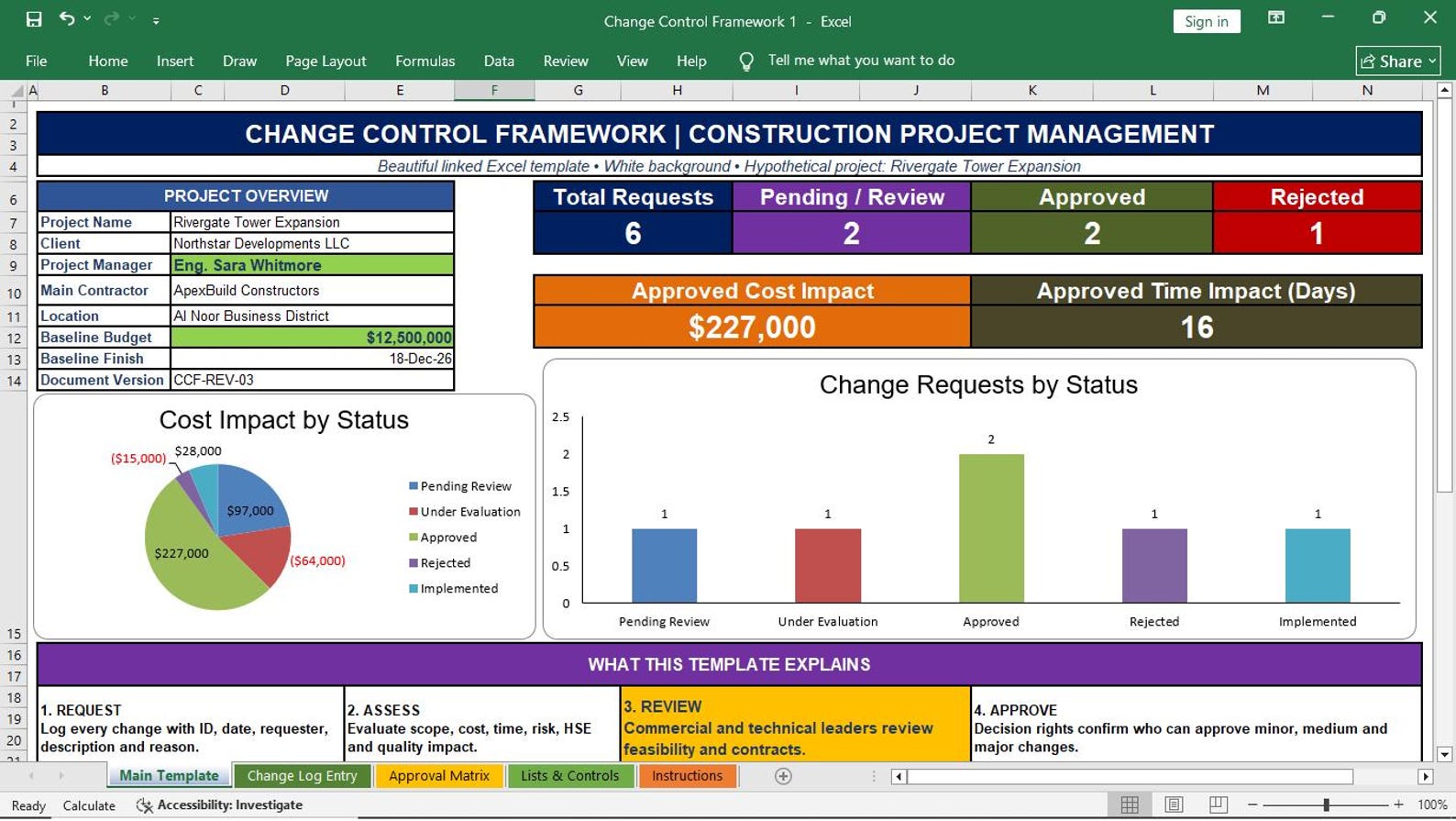Click the Cost Impact by Status chart title

pos(284,420)
